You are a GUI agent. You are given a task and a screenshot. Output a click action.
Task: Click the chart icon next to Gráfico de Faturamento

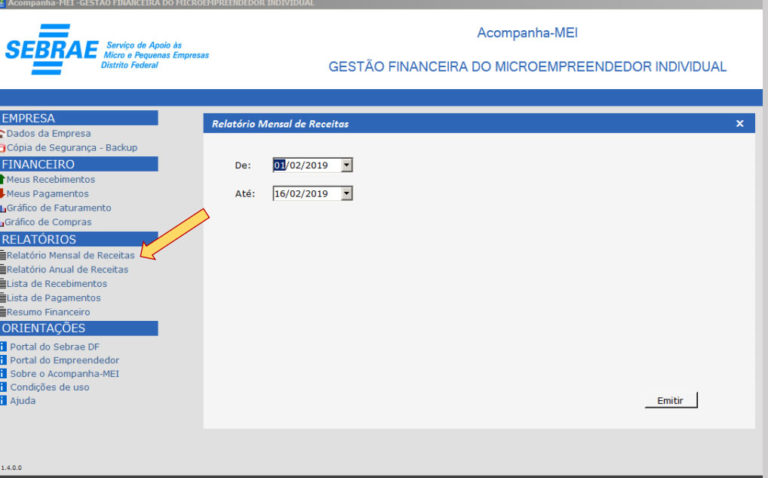click(2, 208)
